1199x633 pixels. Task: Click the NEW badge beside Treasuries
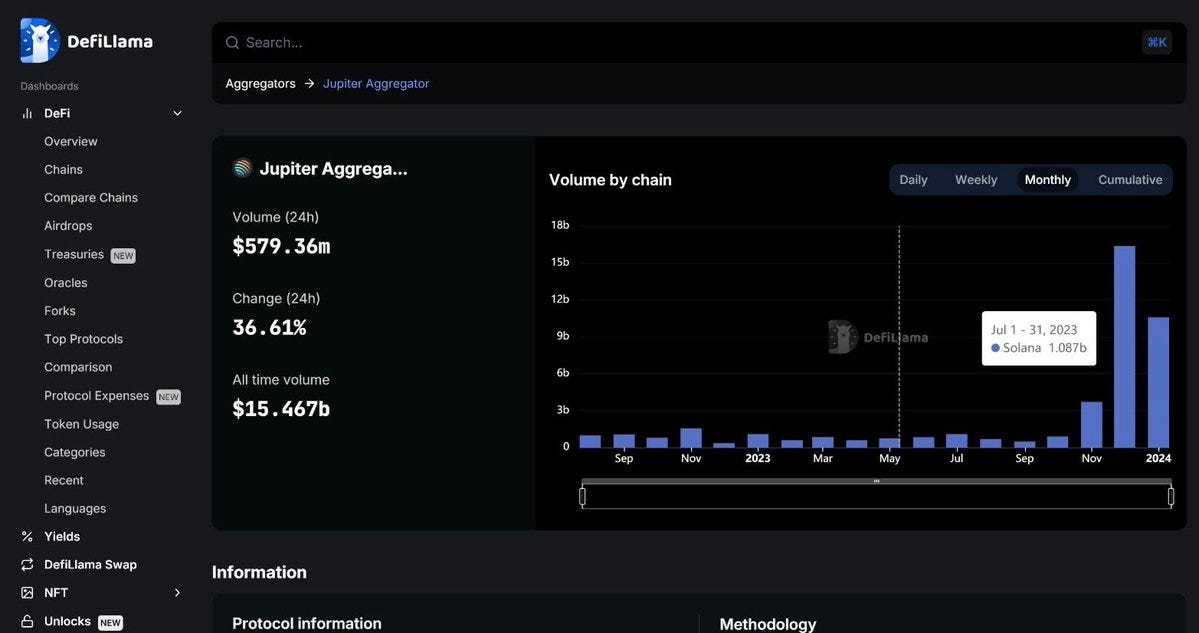pos(123,256)
